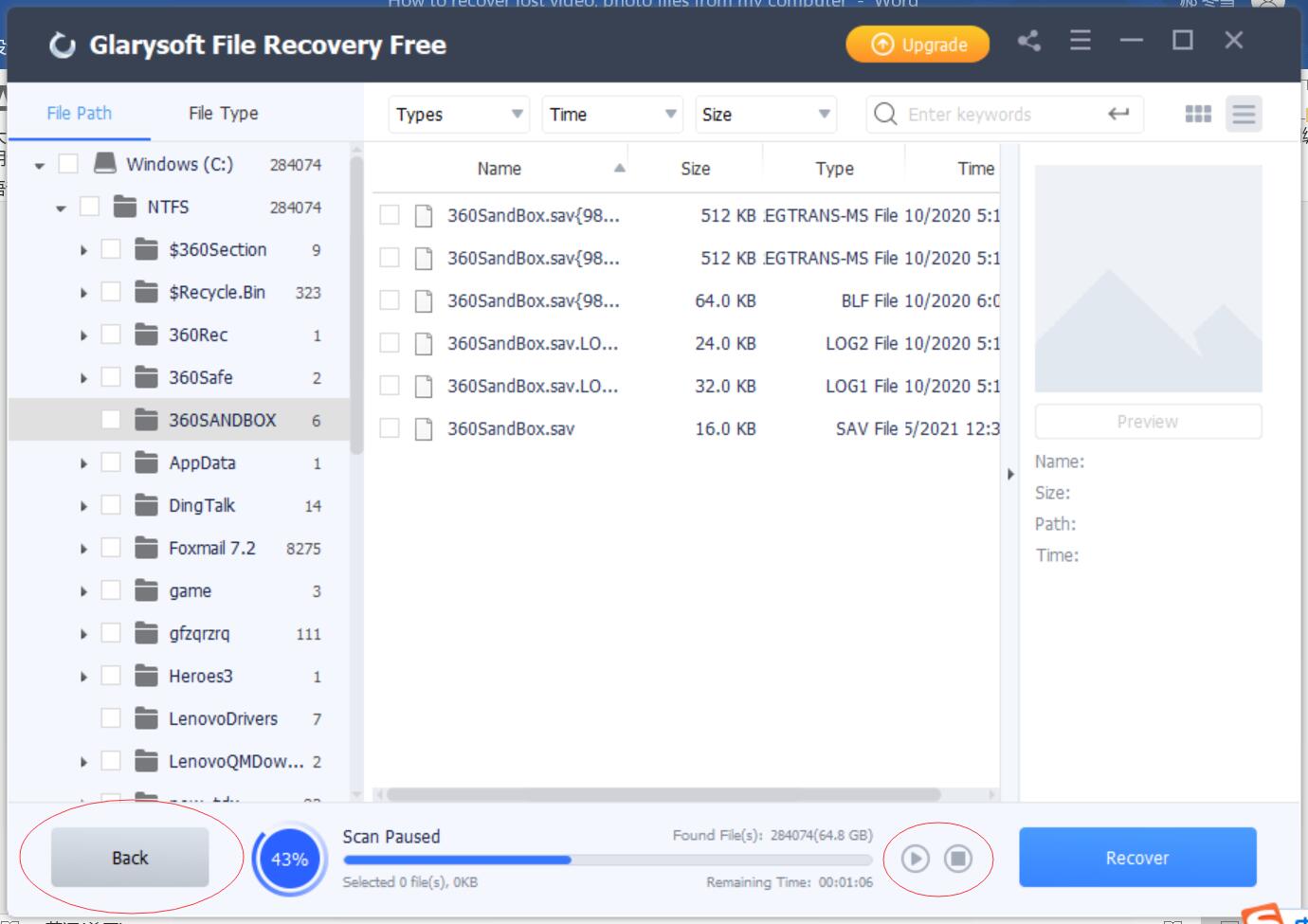Stop the scan with stop button
This screenshot has width=1308, height=924.
pos(958,859)
